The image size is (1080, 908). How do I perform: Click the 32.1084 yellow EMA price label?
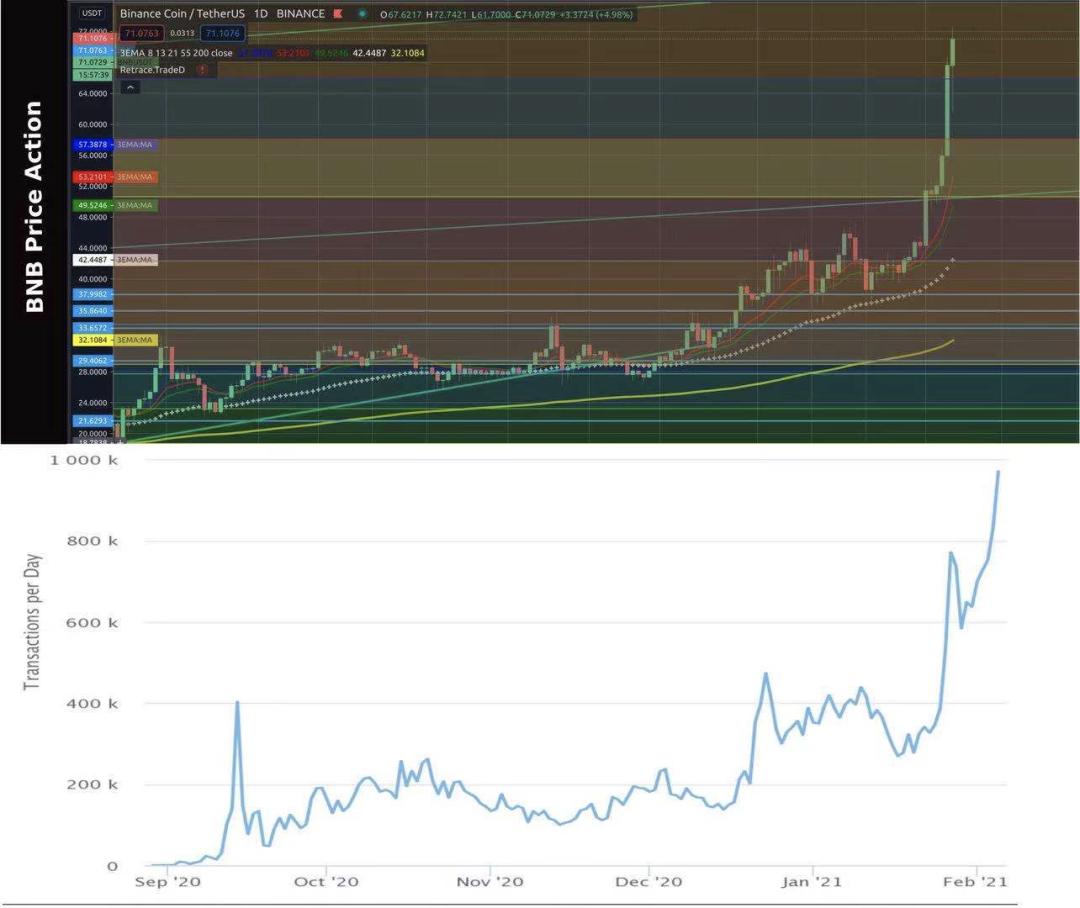tap(92, 340)
